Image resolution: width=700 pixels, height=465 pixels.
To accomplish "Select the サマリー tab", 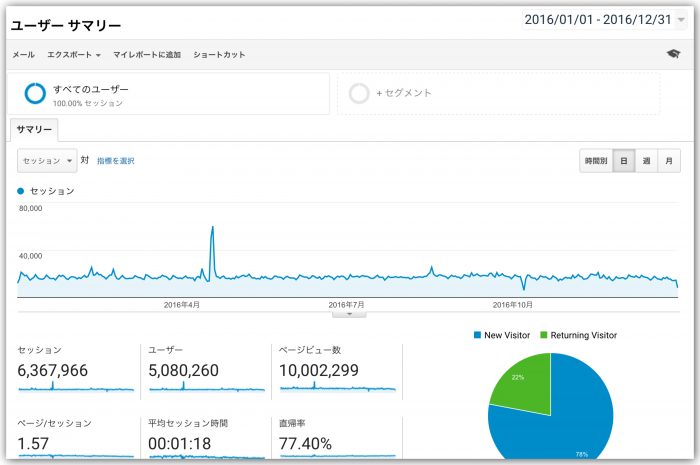I will click(34, 130).
